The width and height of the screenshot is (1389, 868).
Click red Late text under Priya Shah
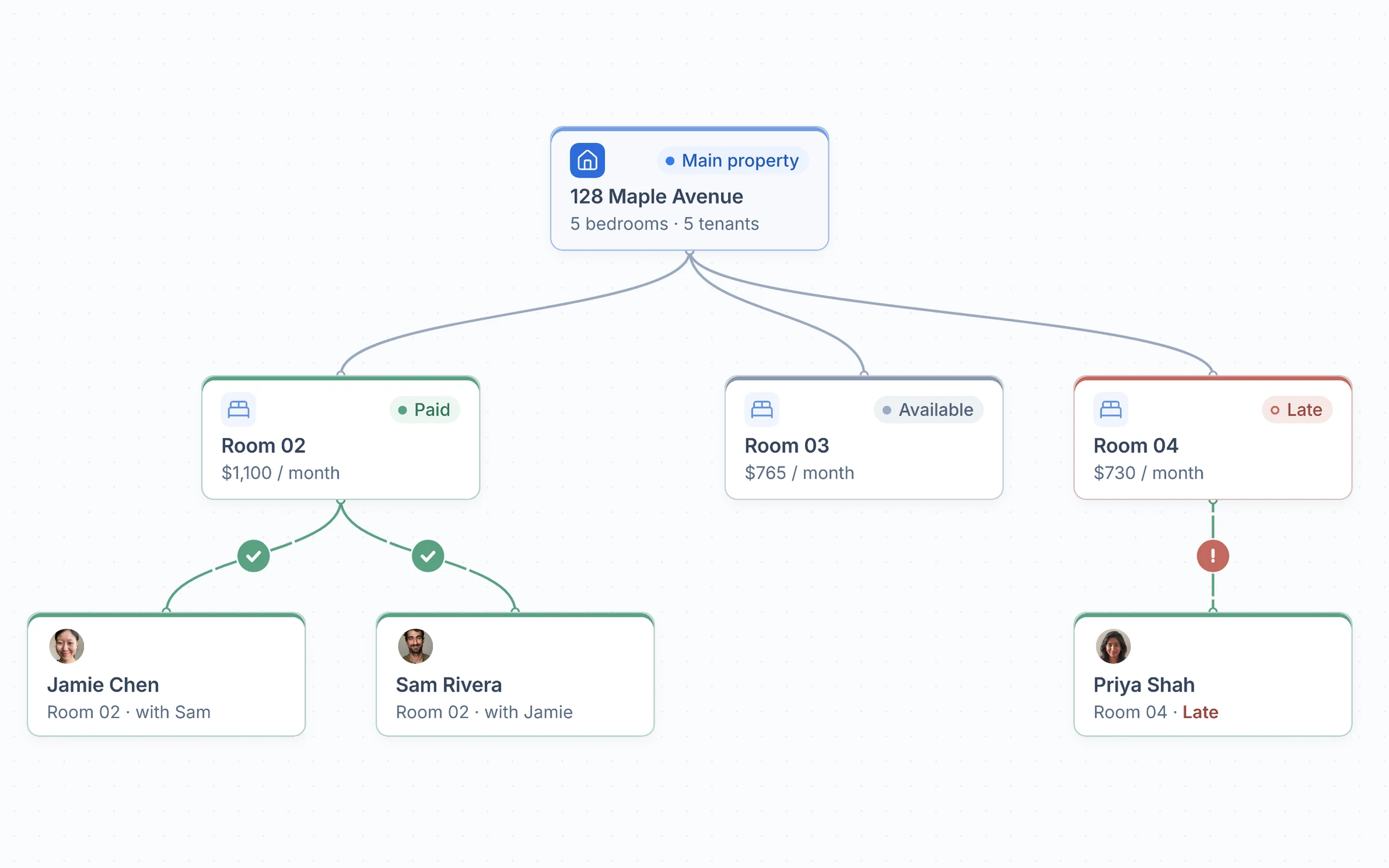(1200, 712)
